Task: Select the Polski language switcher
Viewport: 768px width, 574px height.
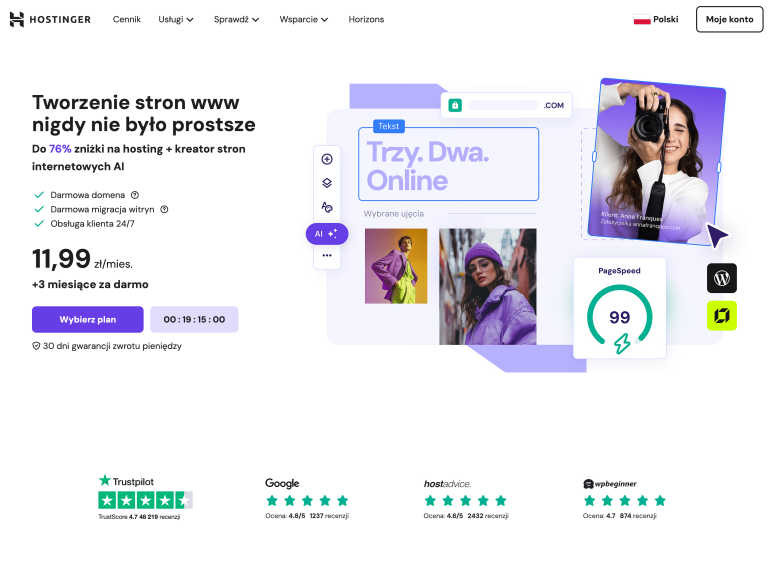Action: [x=656, y=20]
